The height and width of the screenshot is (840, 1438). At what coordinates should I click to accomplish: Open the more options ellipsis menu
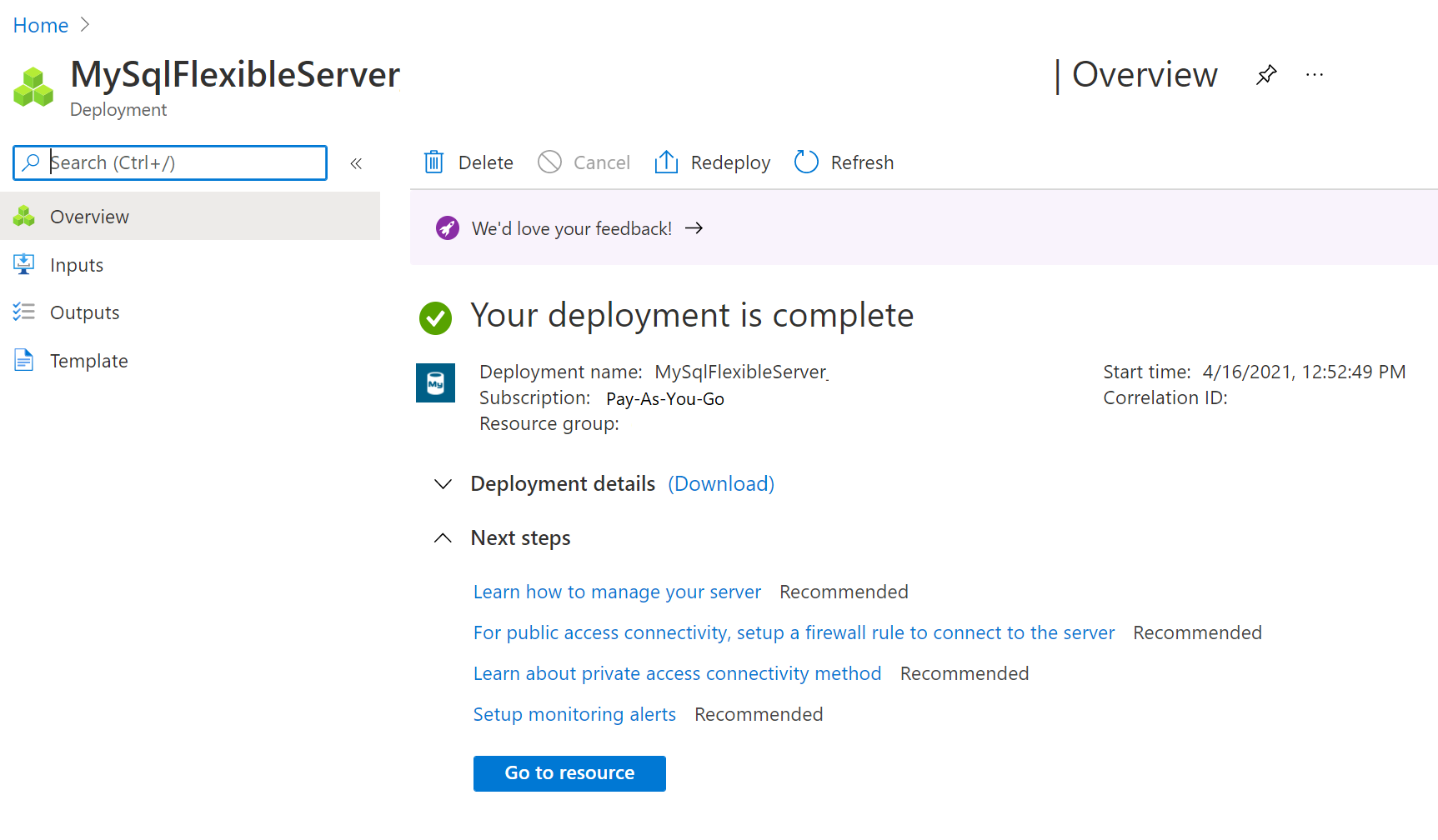1315,75
